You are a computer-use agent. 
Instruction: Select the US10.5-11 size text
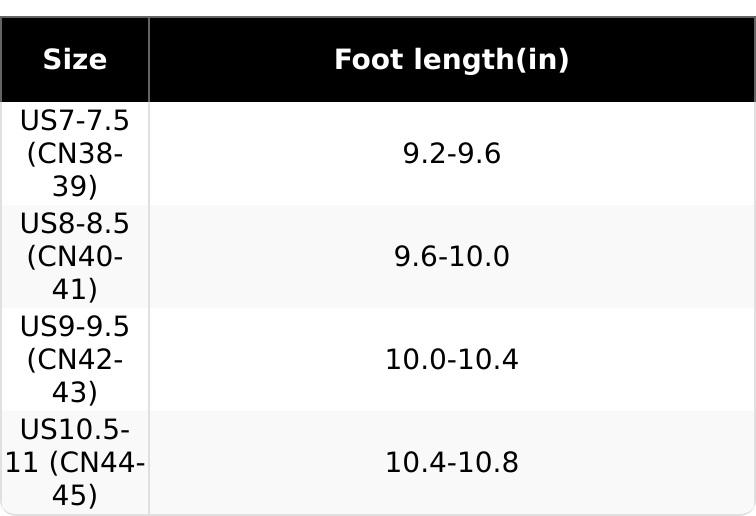coord(75,430)
